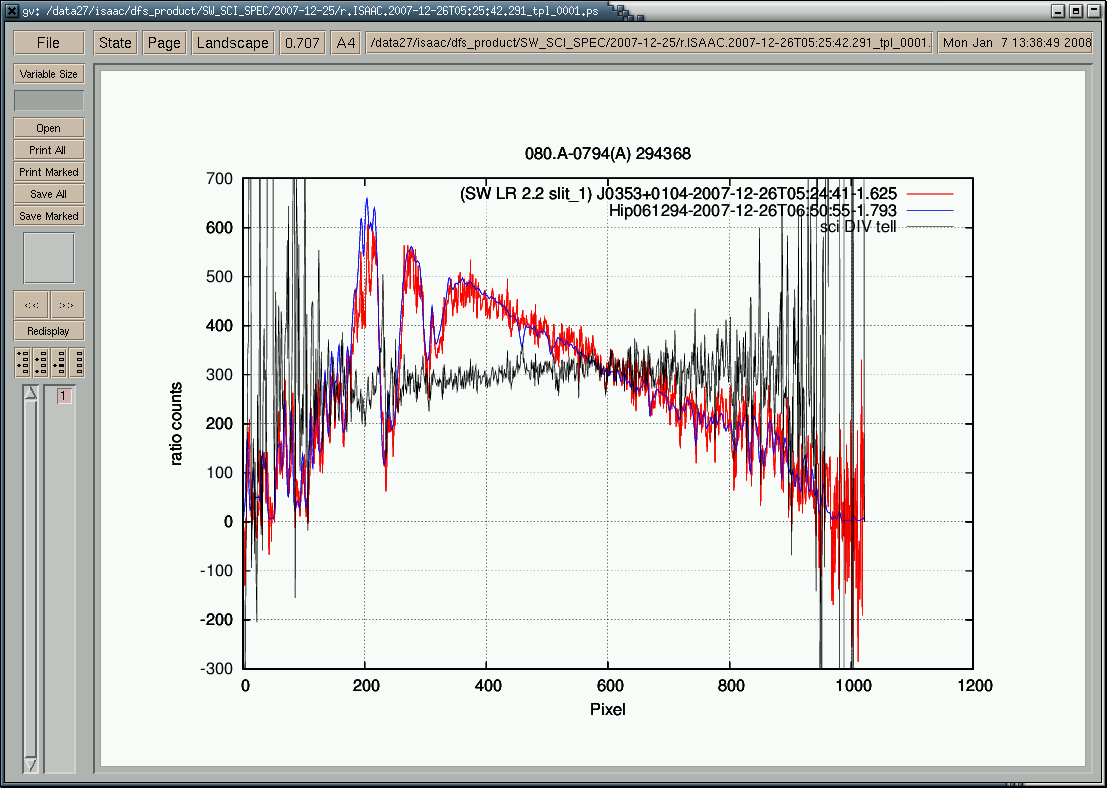Viewport: 1107px width, 788px height.
Task: Click the previous page '<<' arrow button
Action: click(x=31, y=305)
